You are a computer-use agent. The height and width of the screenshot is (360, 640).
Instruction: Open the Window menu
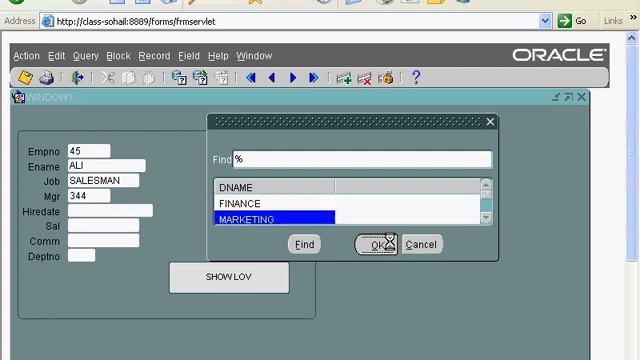(254, 56)
